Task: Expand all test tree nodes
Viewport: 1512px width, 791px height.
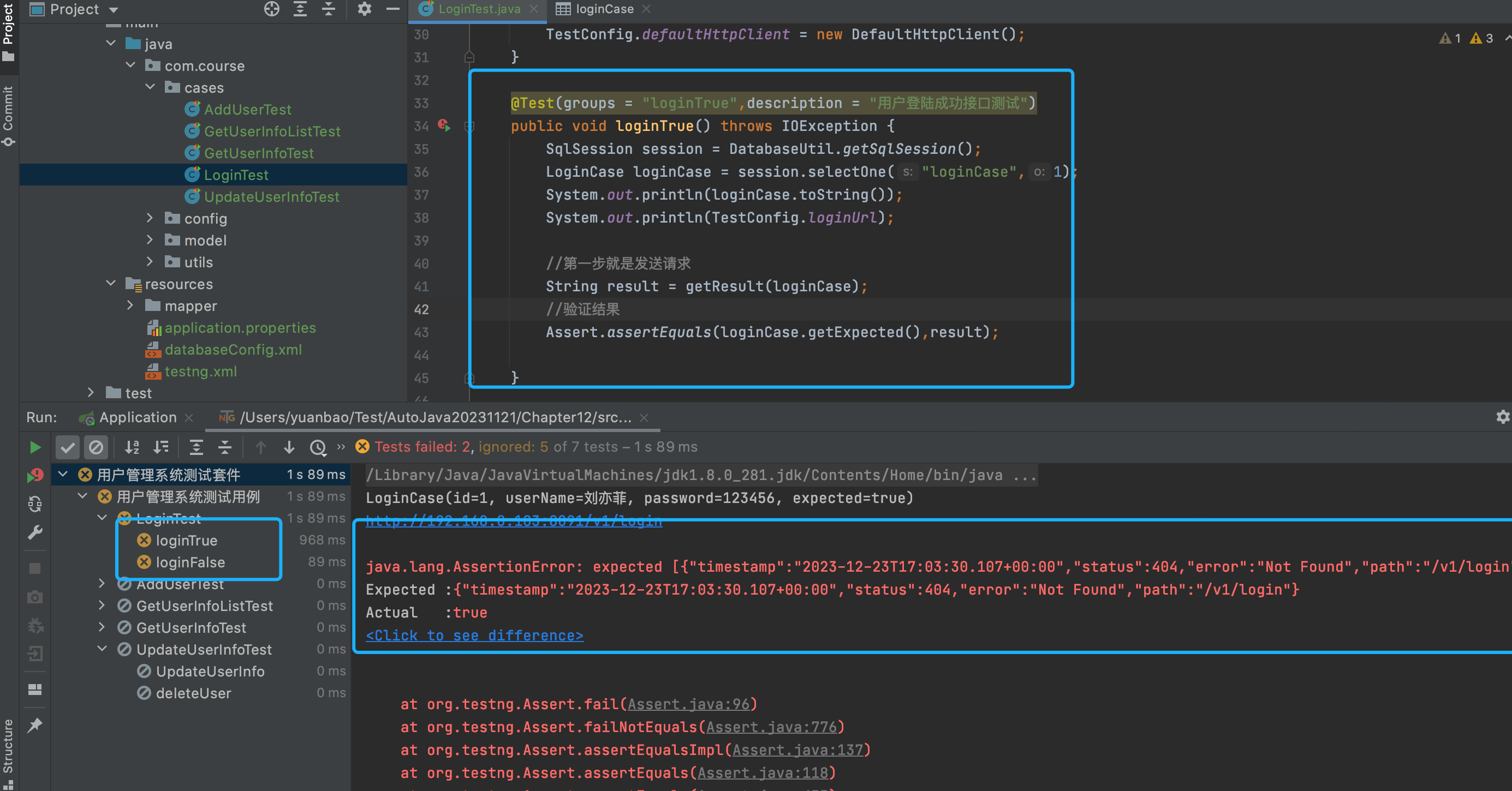Action: coord(196,448)
